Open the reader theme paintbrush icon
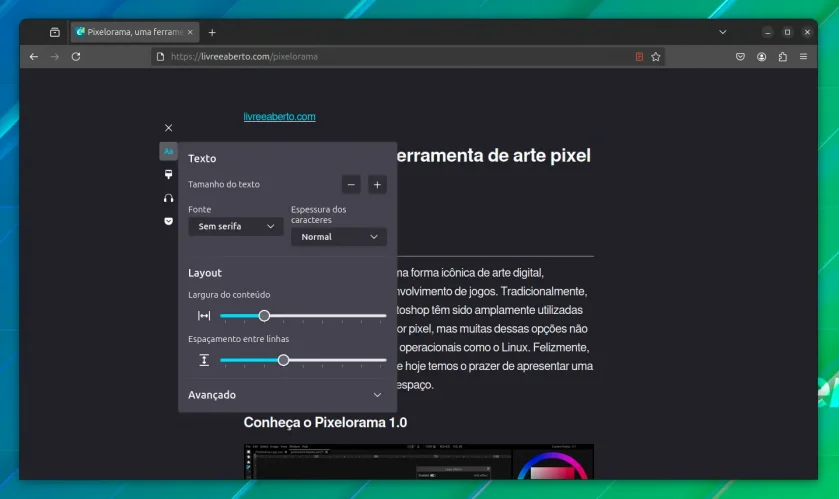Viewport: 840px width, 499px height. coord(168,174)
